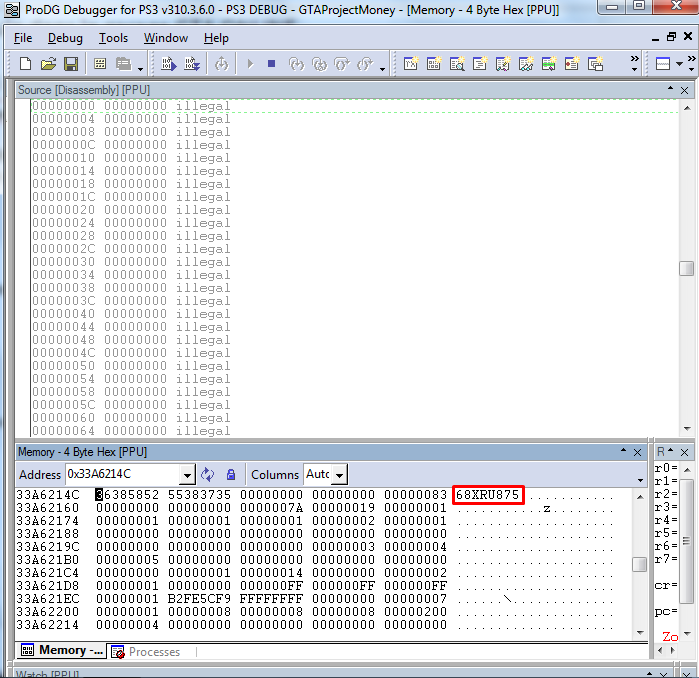Click memory value 0000007A in row 33A62160

coord(271,508)
